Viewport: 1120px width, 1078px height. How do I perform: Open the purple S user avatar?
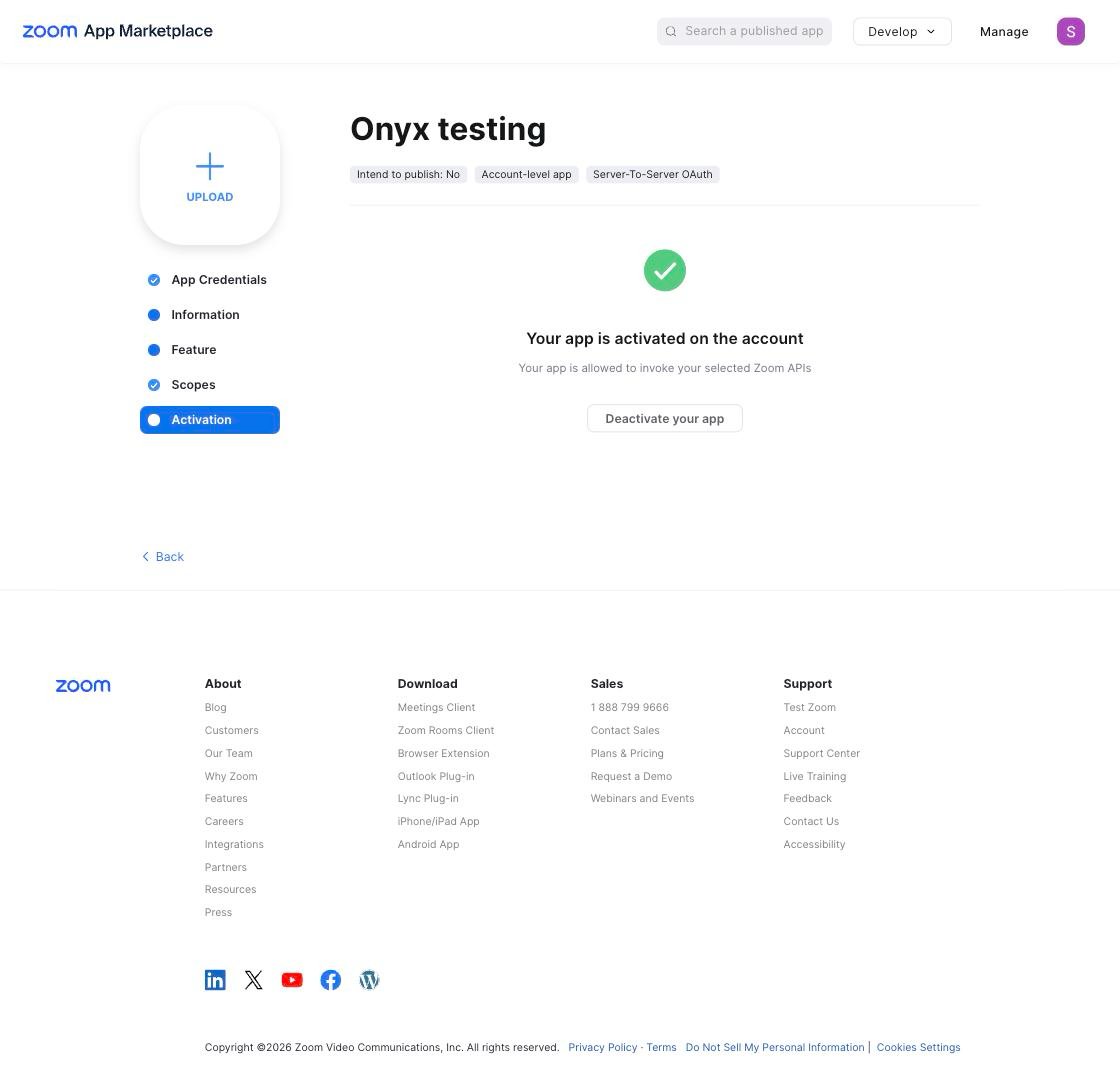1070,31
